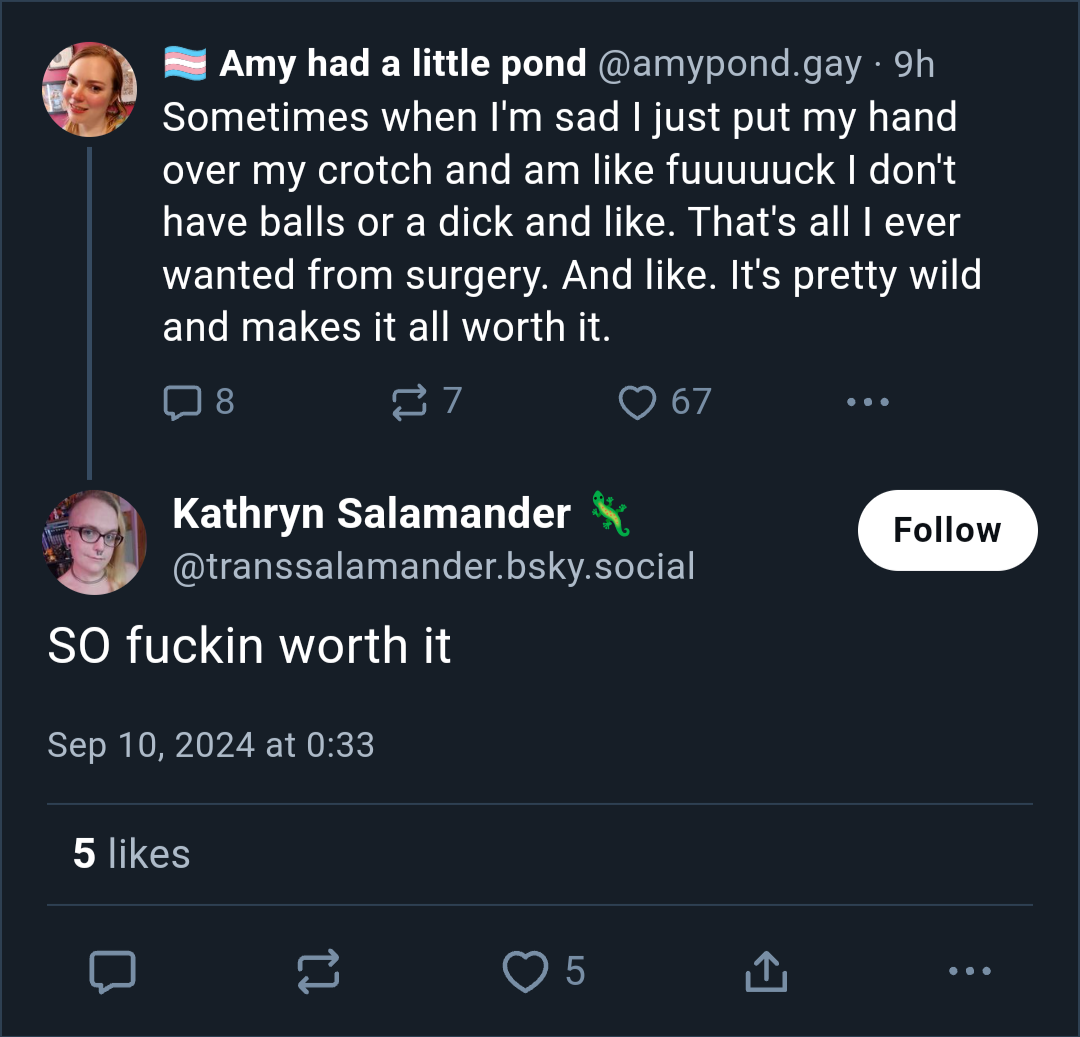
Task: Open the @amypond.gay handle
Action: pyautogui.click(x=729, y=64)
